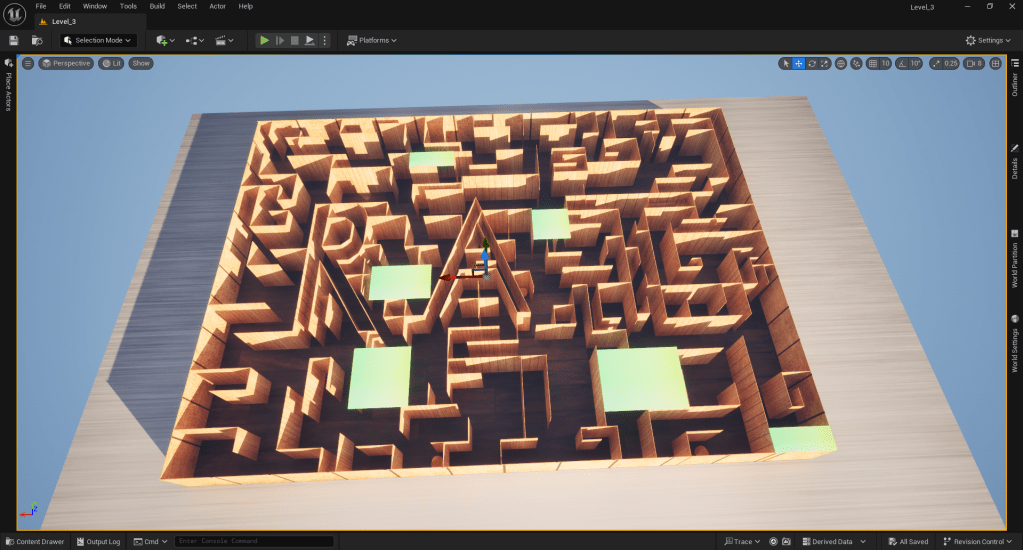1023x550 pixels.
Task: Toggle scale snapping
Action: (936, 63)
